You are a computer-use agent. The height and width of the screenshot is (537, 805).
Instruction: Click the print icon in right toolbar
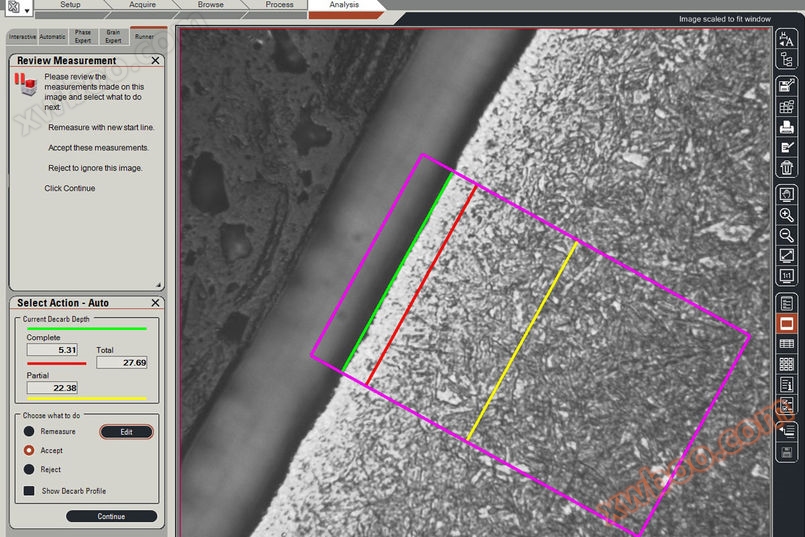pos(787,127)
